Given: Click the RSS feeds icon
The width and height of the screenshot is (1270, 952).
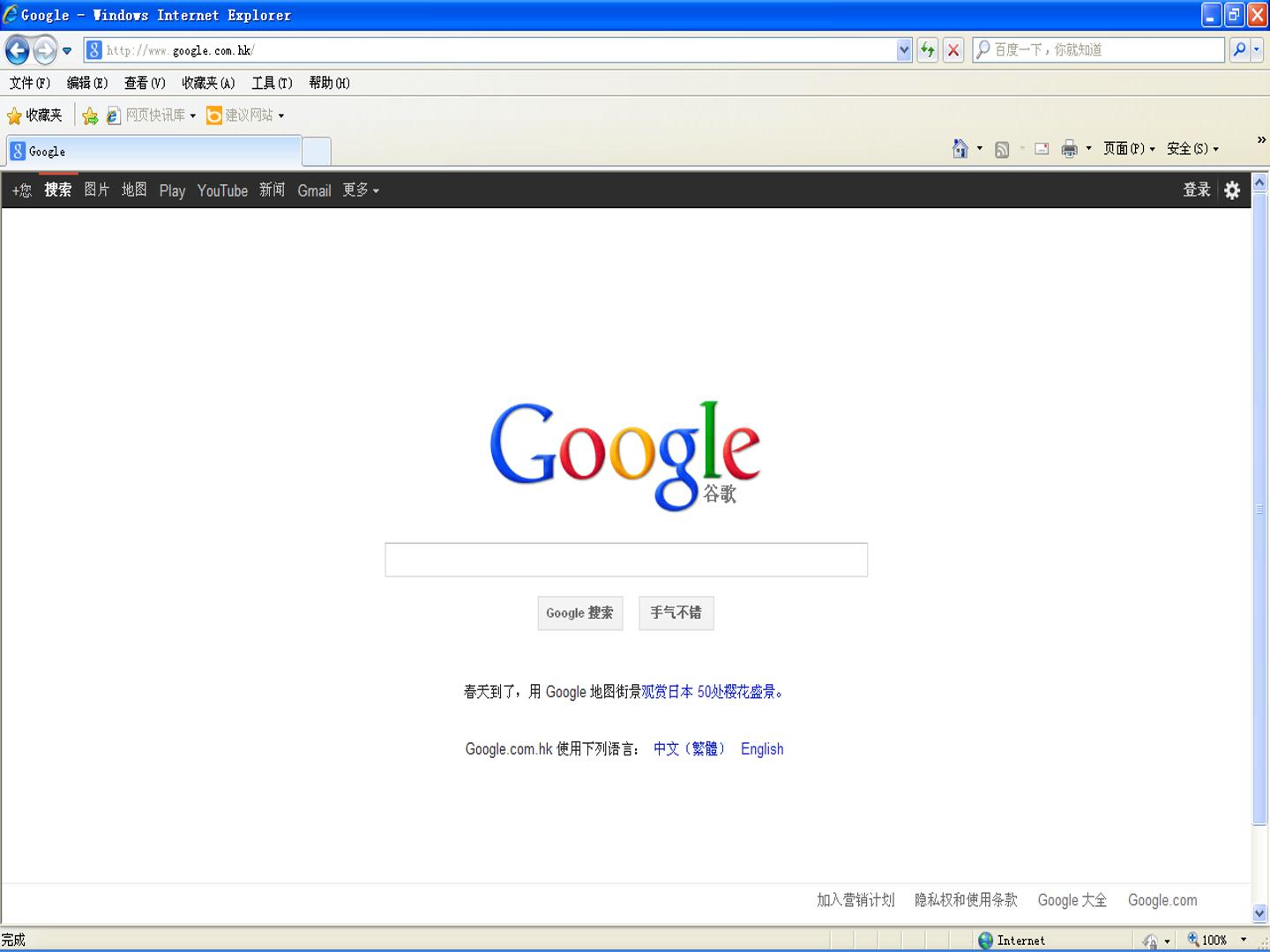Looking at the screenshot, I should [x=1002, y=149].
